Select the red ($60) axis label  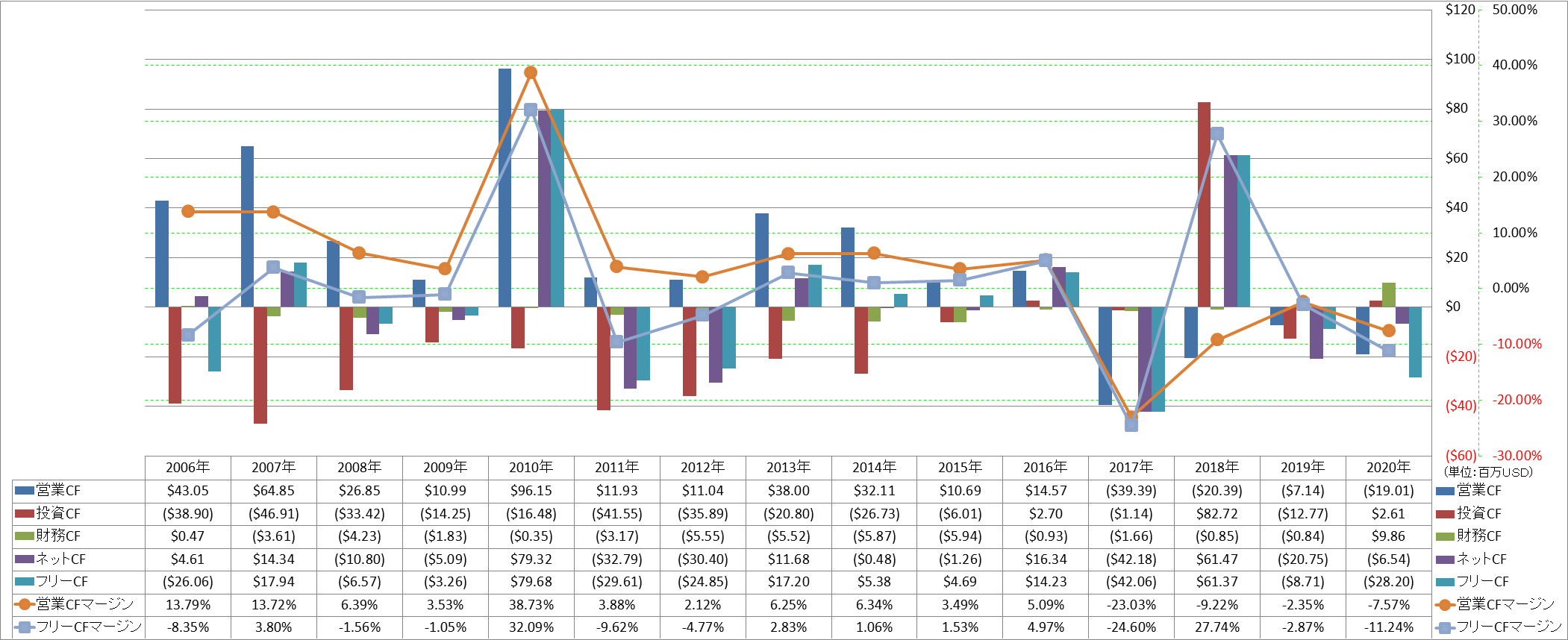tap(1461, 456)
